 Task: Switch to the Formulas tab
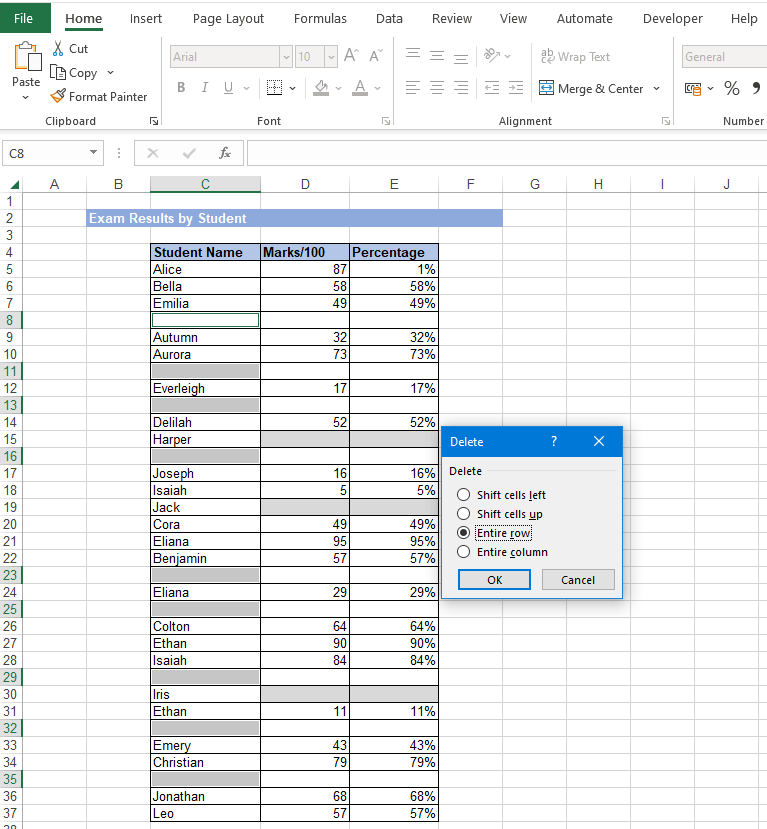[x=320, y=19]
